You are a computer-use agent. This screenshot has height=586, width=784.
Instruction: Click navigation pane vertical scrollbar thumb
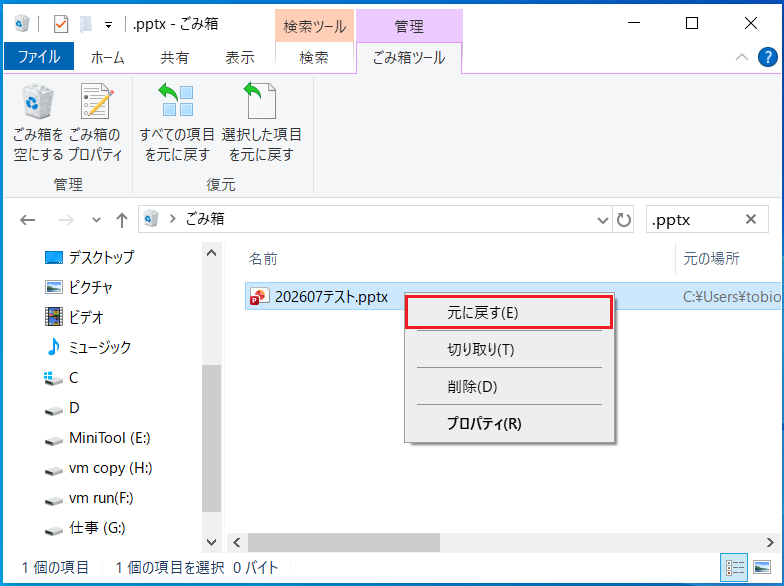pyautogui.click(x=212, y=438)
